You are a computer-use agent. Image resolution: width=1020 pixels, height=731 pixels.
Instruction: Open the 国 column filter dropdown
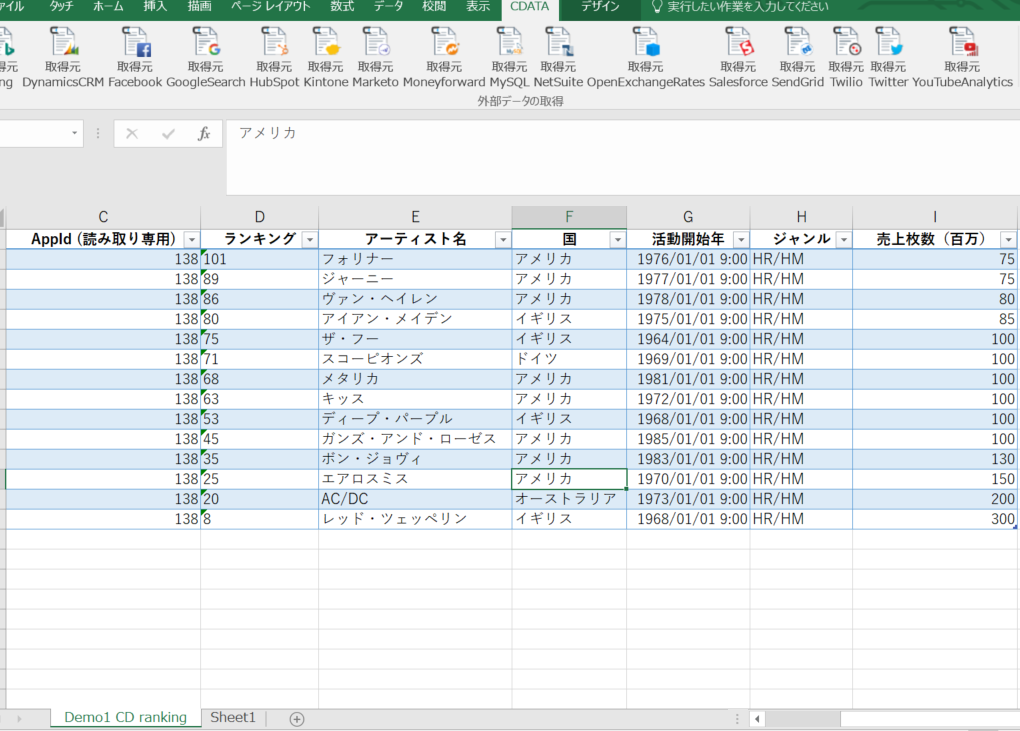click(619, 239)
